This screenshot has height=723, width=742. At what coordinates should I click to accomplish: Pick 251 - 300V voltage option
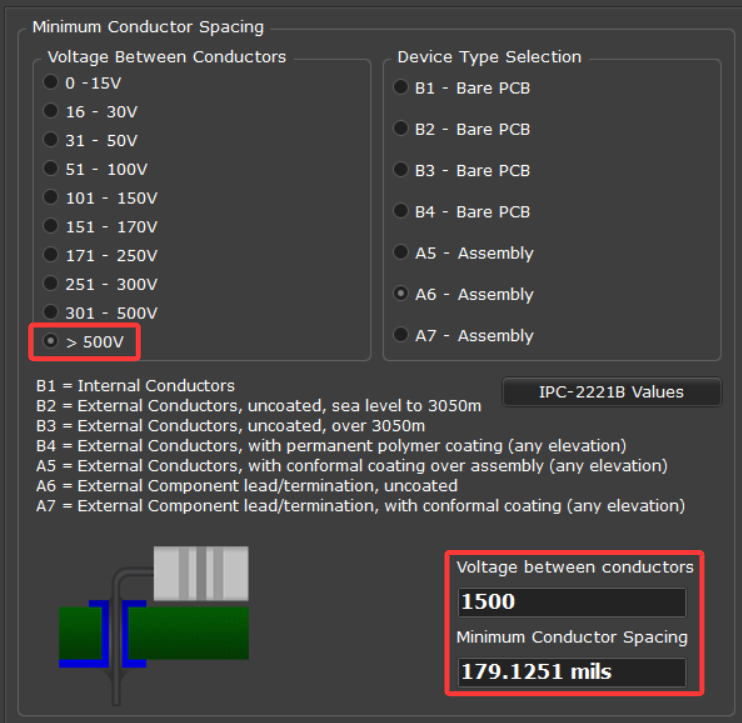[x=100, y=284]
